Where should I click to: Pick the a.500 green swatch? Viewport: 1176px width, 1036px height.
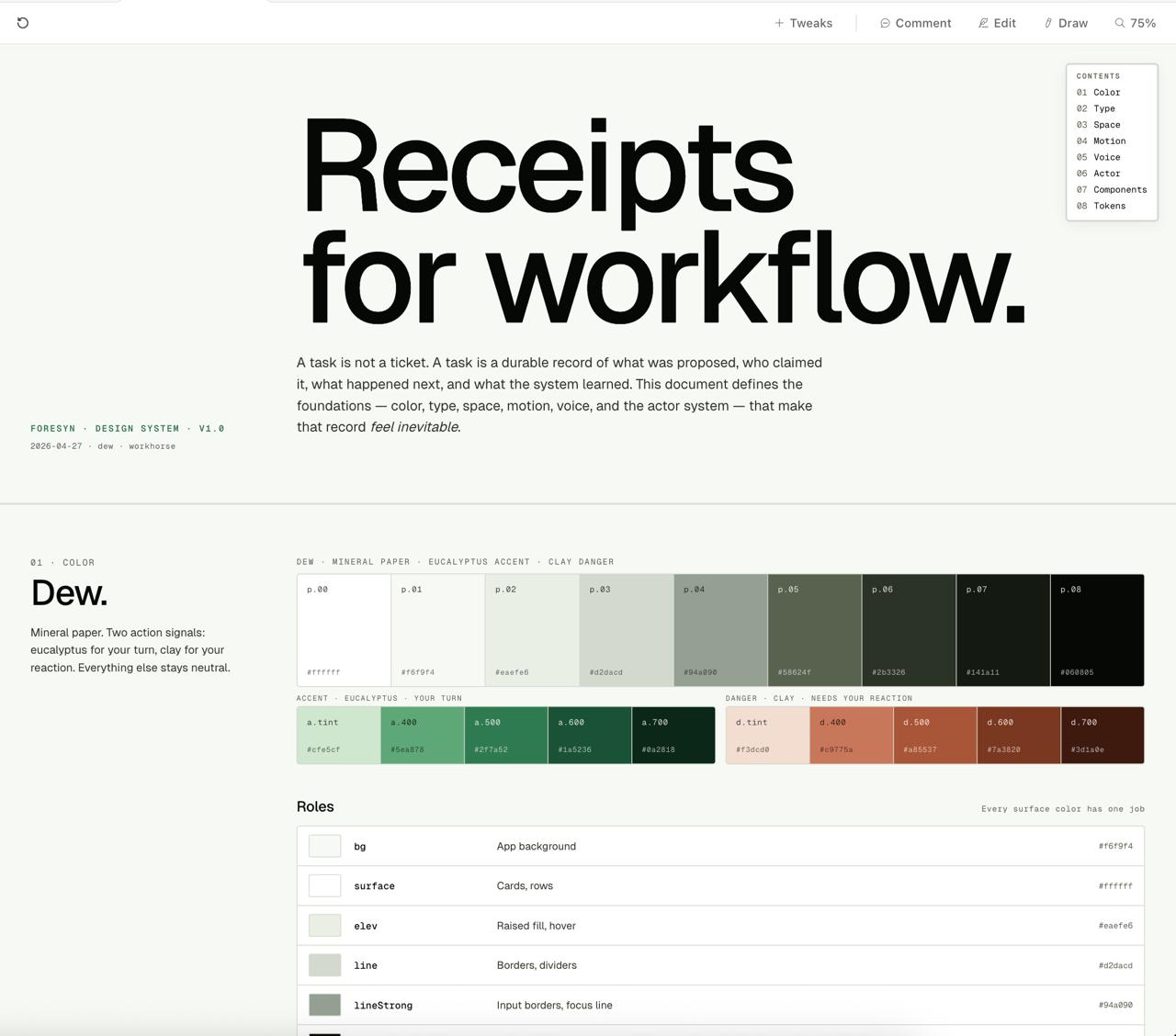(x=506, y=736)
